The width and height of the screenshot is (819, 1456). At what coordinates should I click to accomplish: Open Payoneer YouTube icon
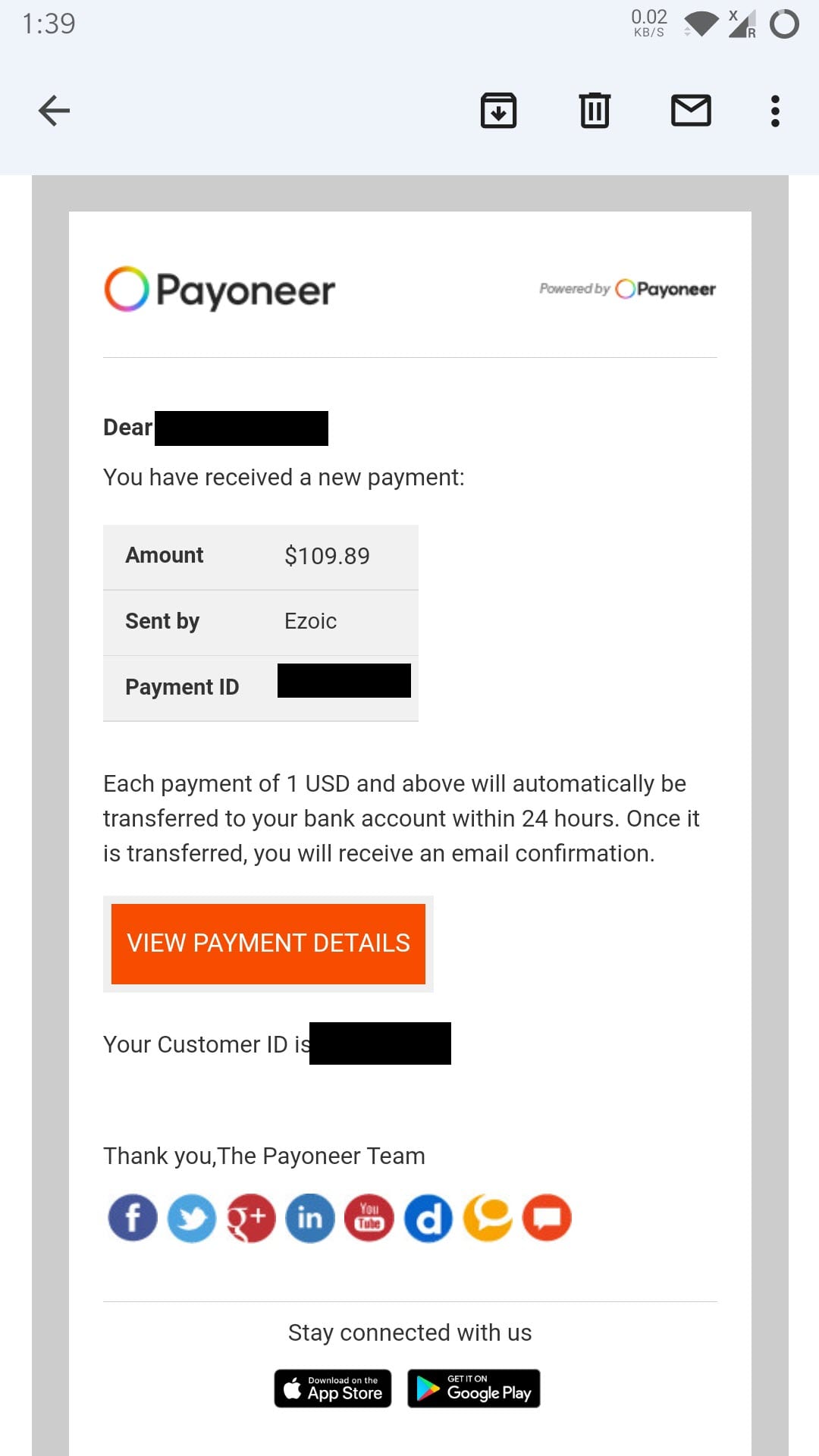[369, 1218]
